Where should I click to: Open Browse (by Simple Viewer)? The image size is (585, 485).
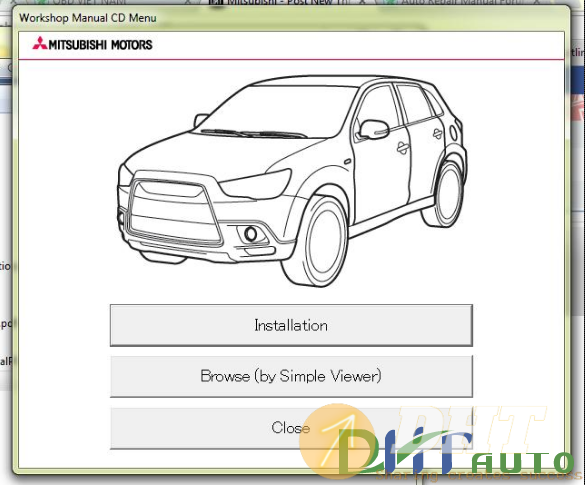coord(291,376)
